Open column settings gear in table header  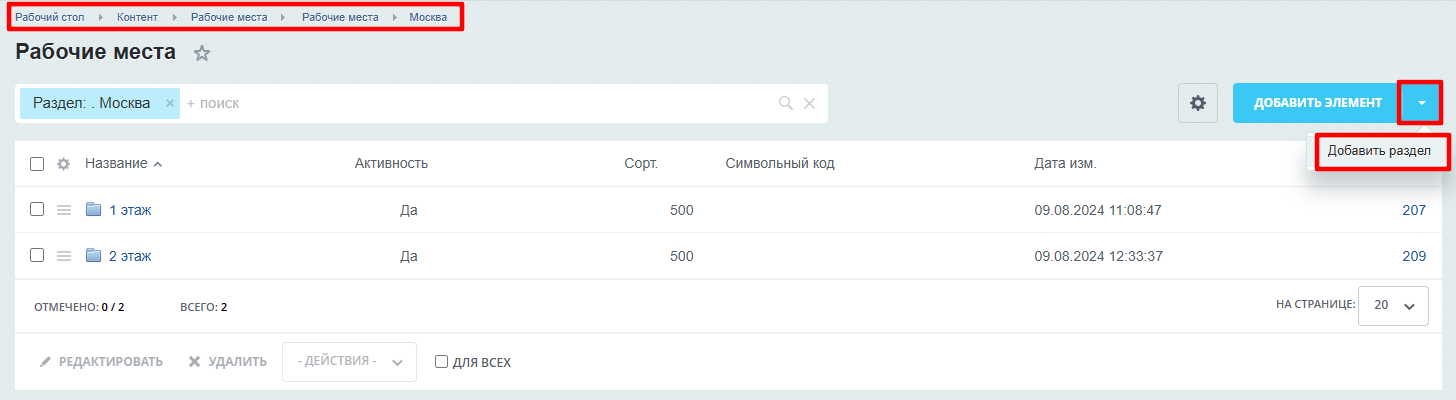(x=63, y=164)
